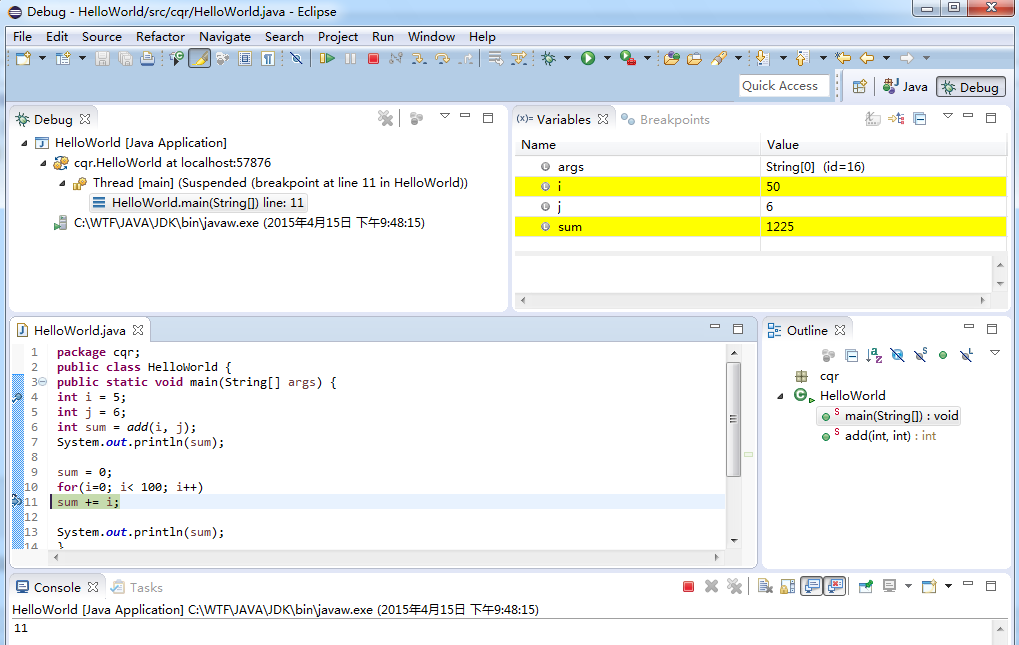The width and height of the screenshot is (1019, 645).
Task: Switch to Java perspective
Action: coord(905,86)
